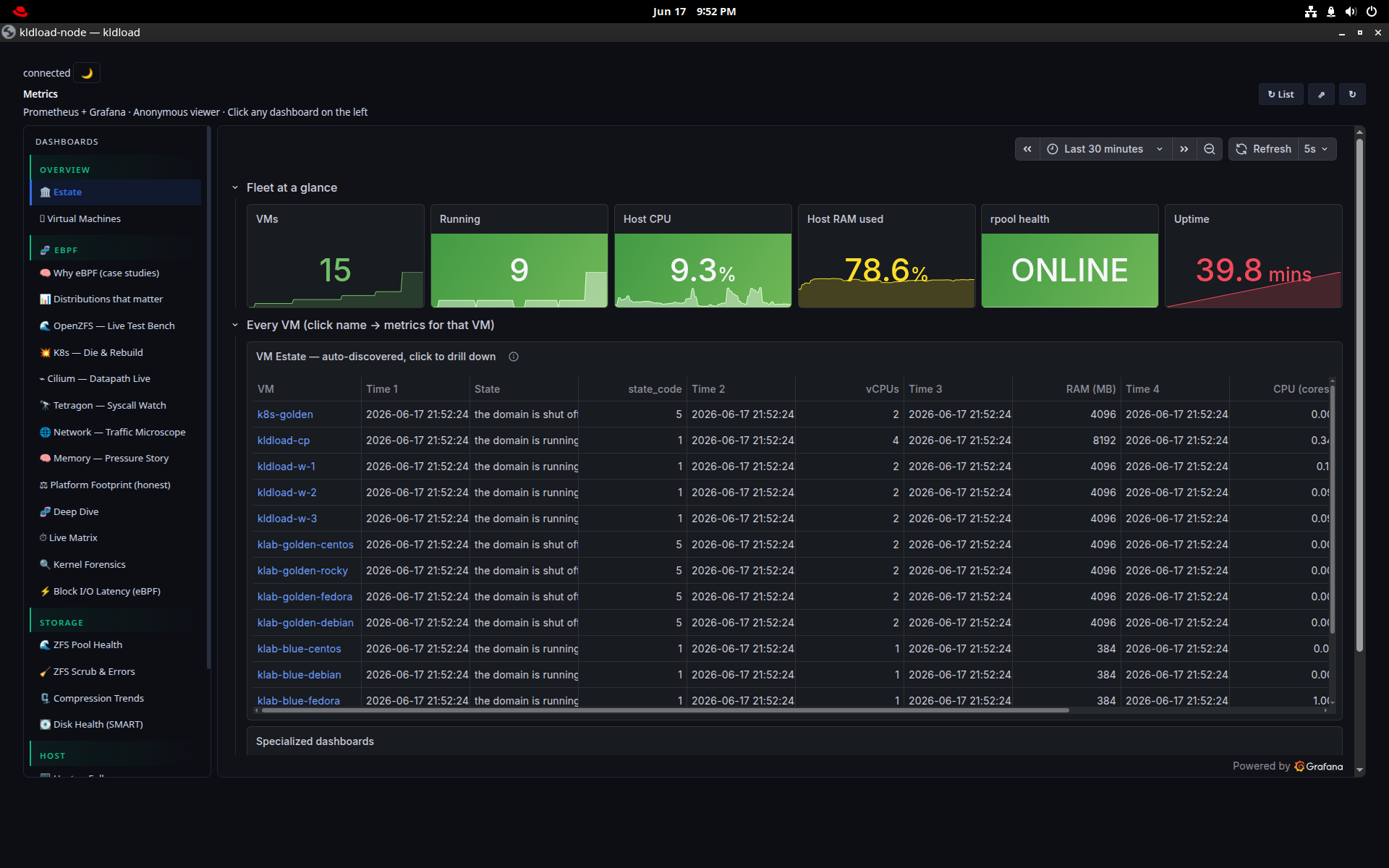
Task: Shift time range backward with double-left arrows
Action: (1027, 149)
